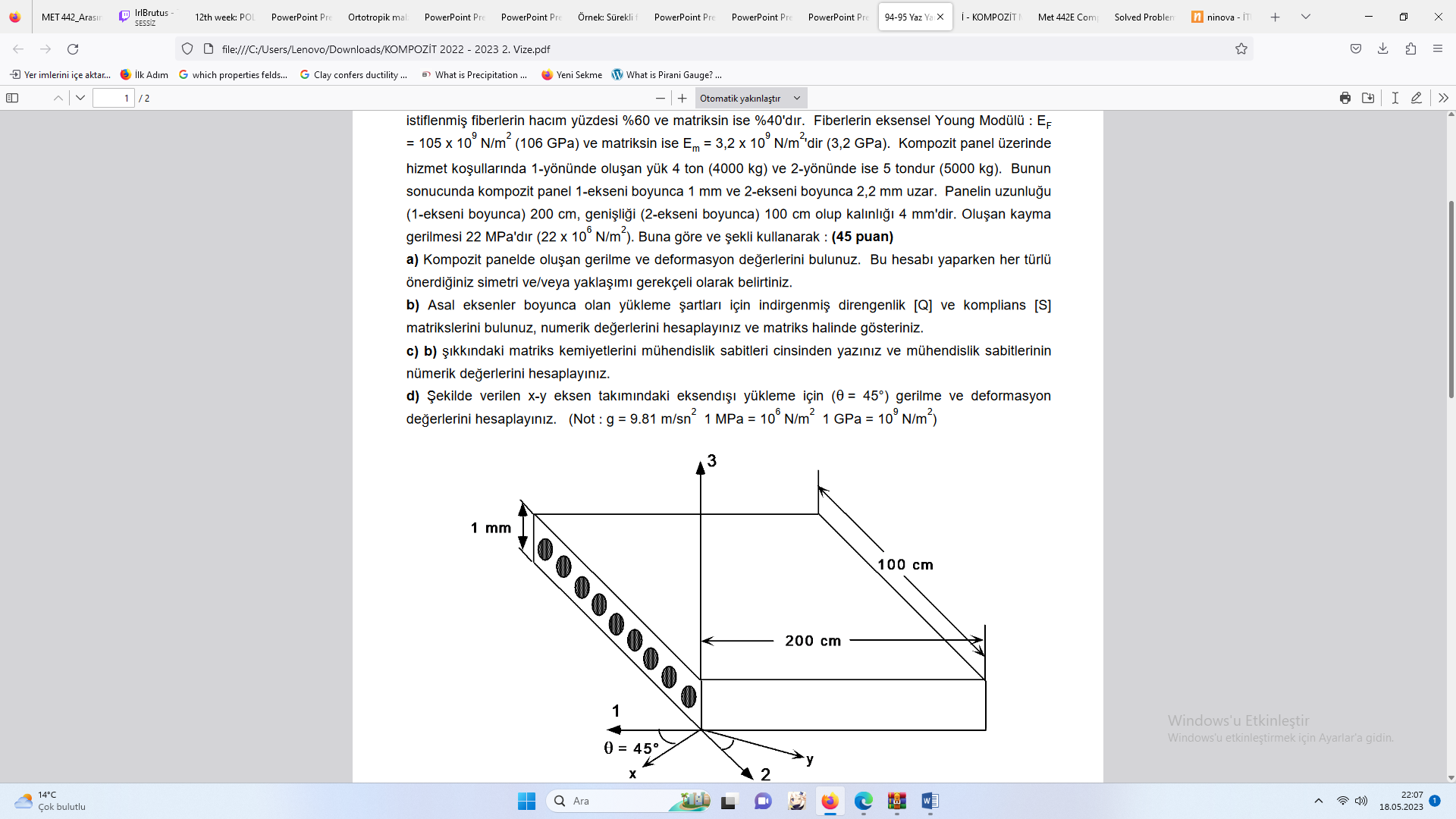This screenshot has width=1456, height=819.
Task: Activate the drawing annotation tool
Action: click(1416, 98)
